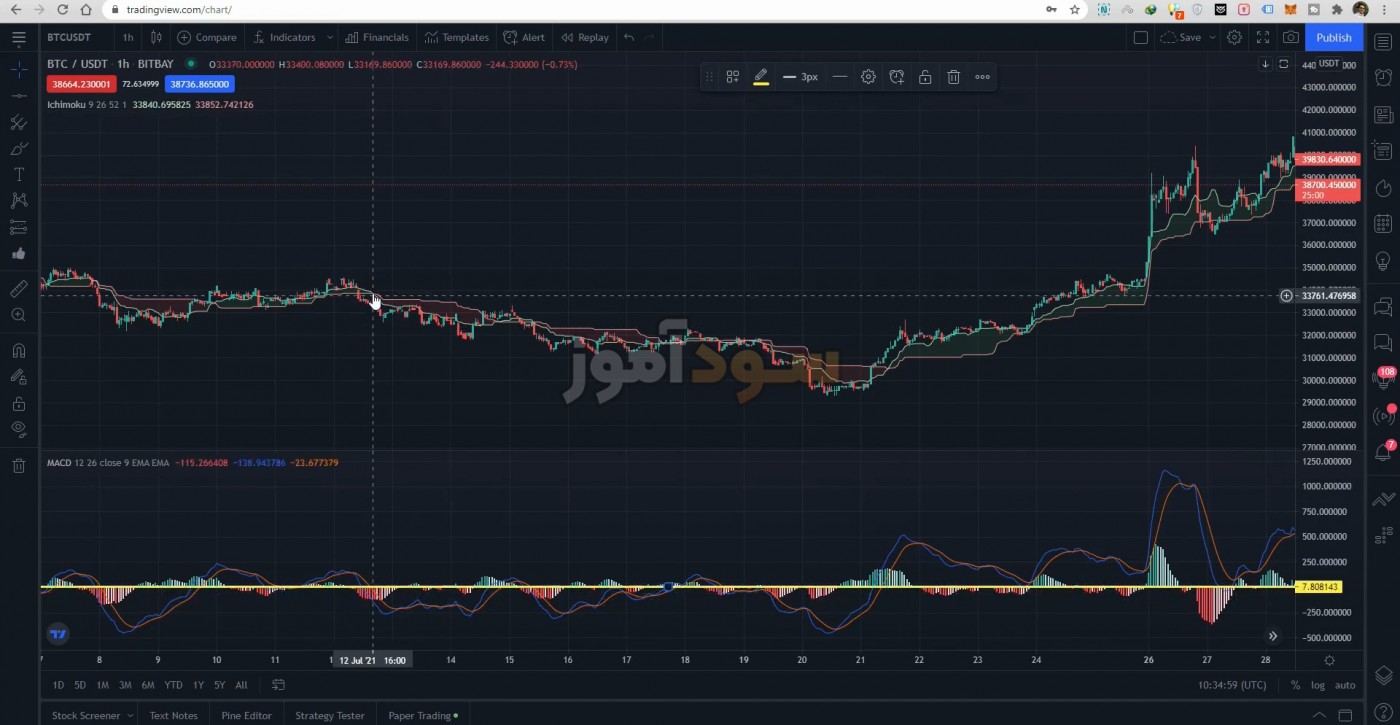
Task: Delete selected drawing with trash icon
Action: [954, 76]
